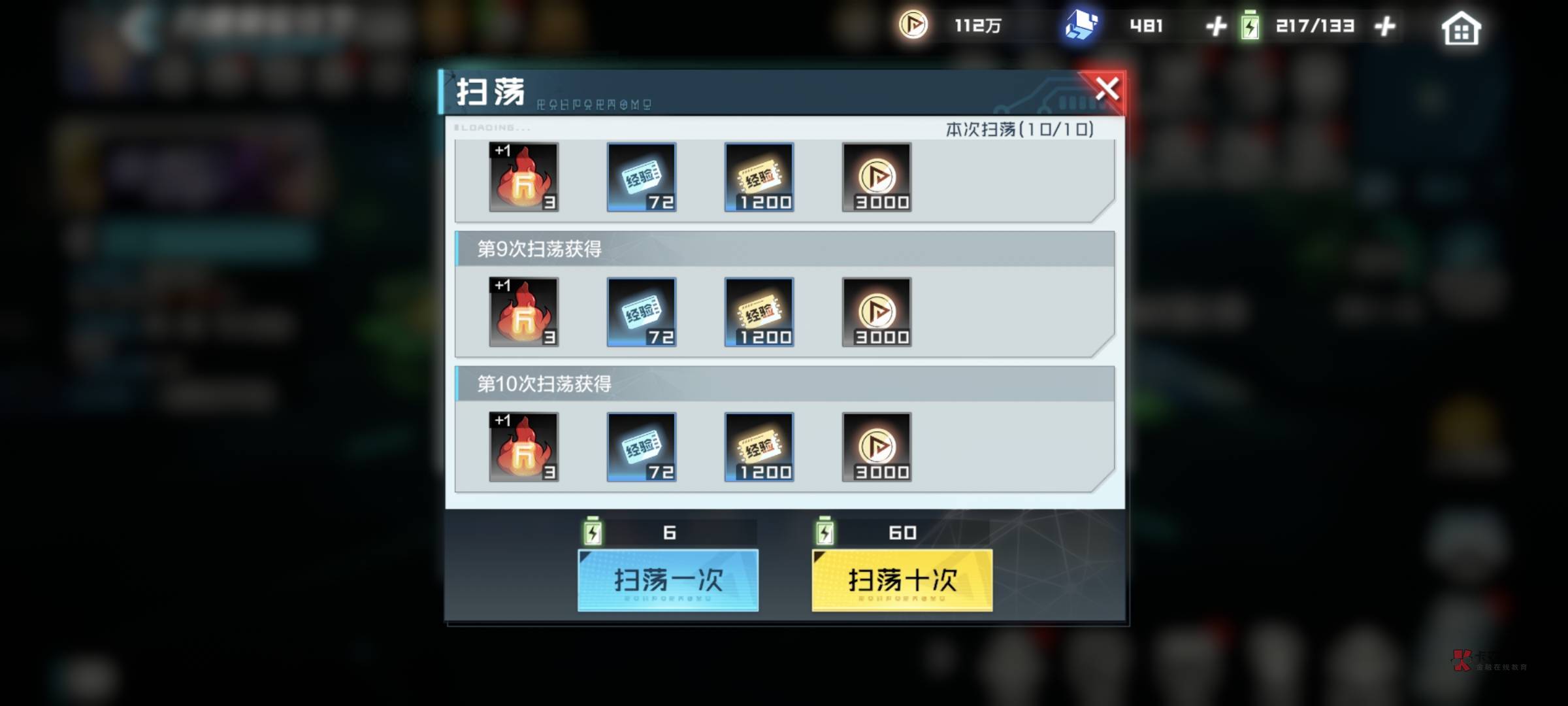This screenshot has width=1568, height=706.
Task: Click the 扫荡一次 sweep once button
Action: pos(668,580)
